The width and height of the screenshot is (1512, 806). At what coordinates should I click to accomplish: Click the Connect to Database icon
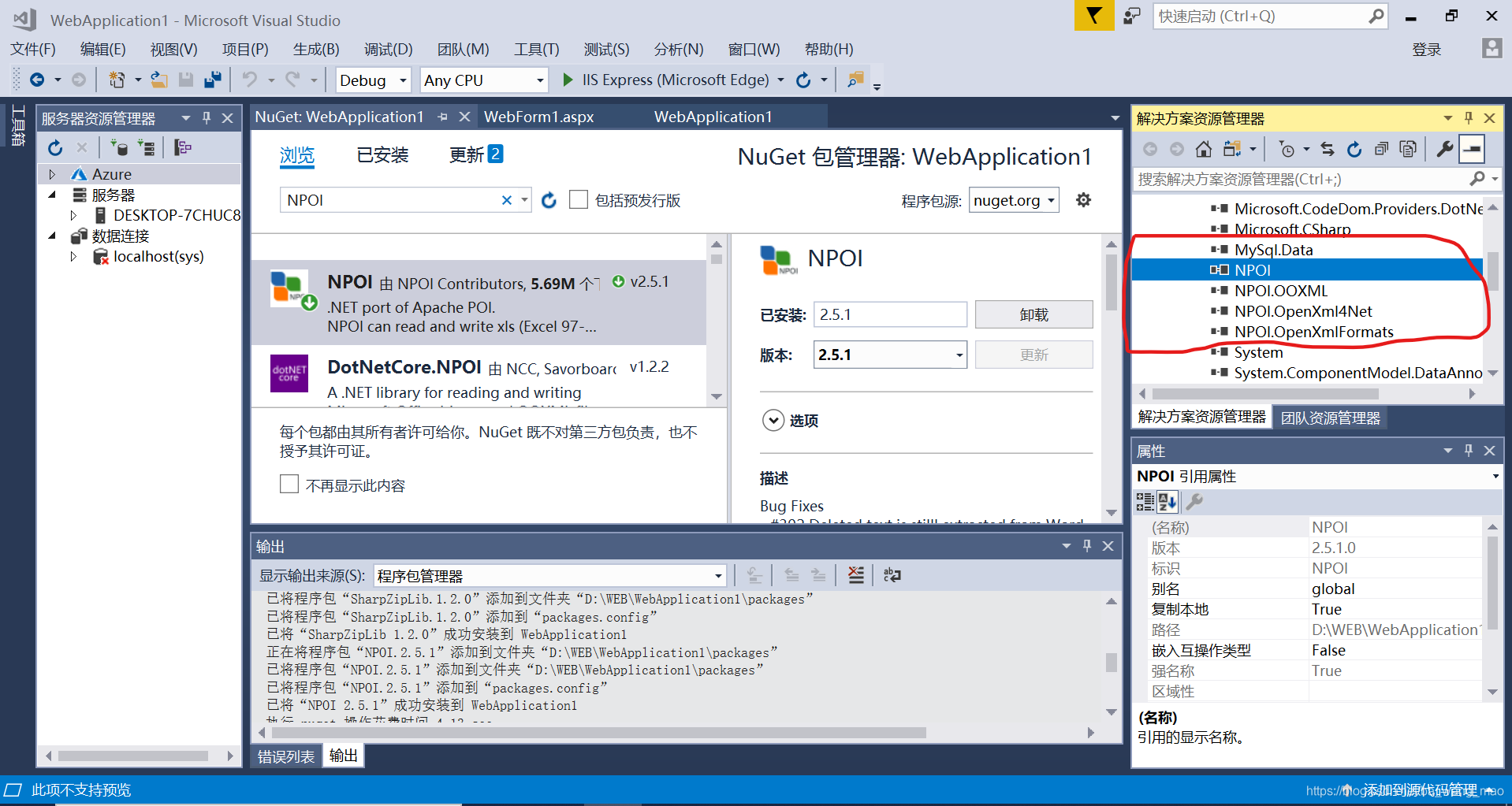pyautogui.click(x=119, y=147)
